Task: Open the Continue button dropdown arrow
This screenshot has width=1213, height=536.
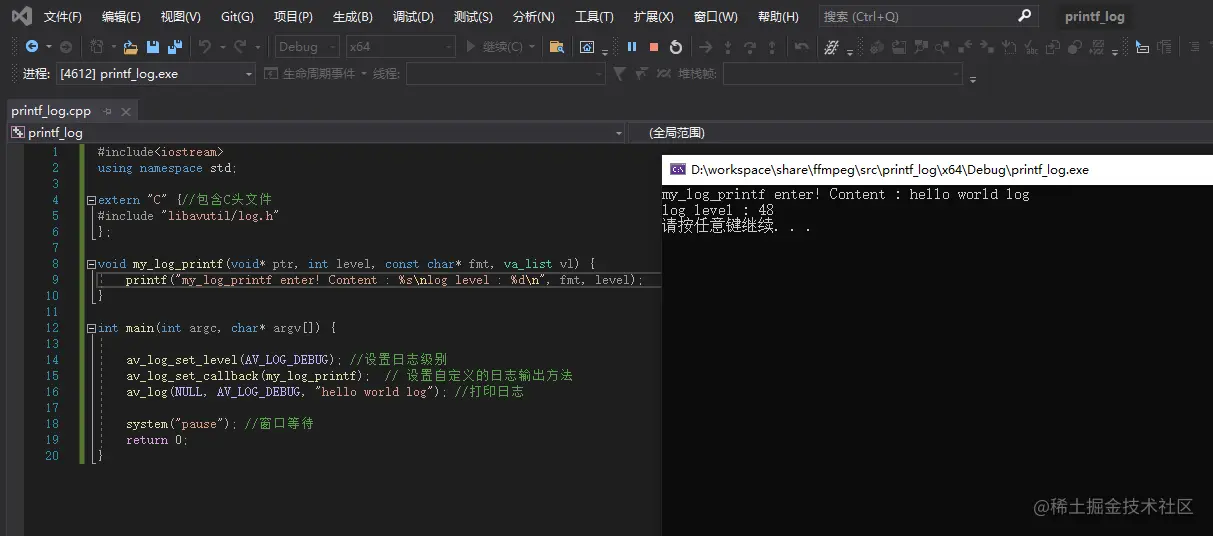Action: click(532, 47)
